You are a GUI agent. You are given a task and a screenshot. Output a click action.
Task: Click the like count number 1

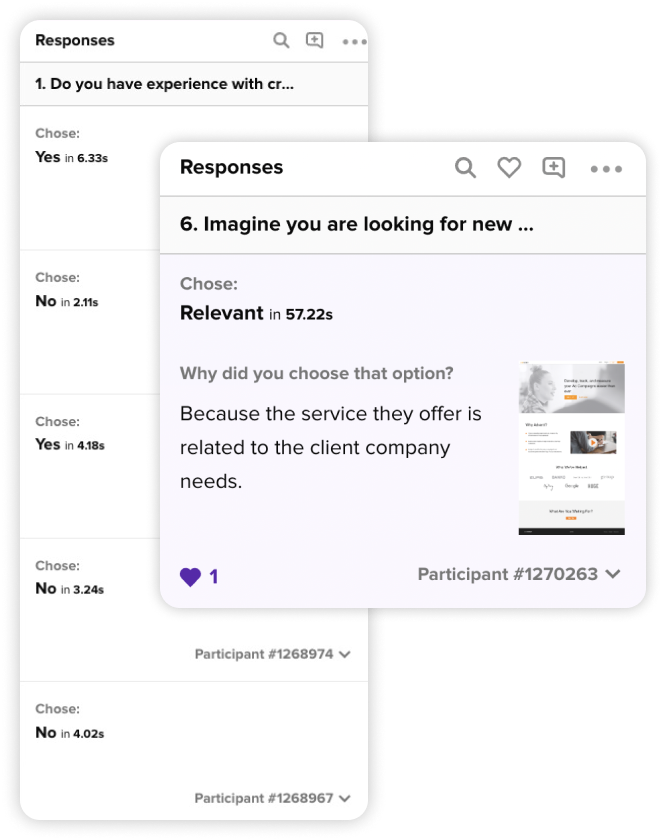pos(214,577)
